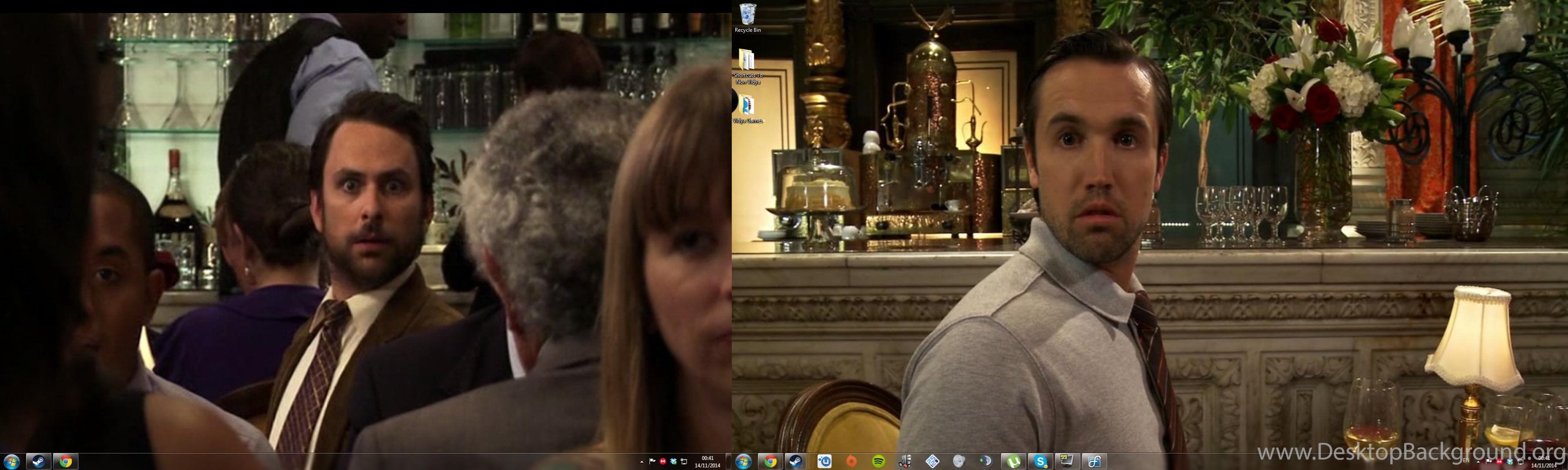The width and height of the screenshot is (1568, 470).
Task: Open the speaker audio app icon
Action: pyautogui.click(x=959, y=461)
